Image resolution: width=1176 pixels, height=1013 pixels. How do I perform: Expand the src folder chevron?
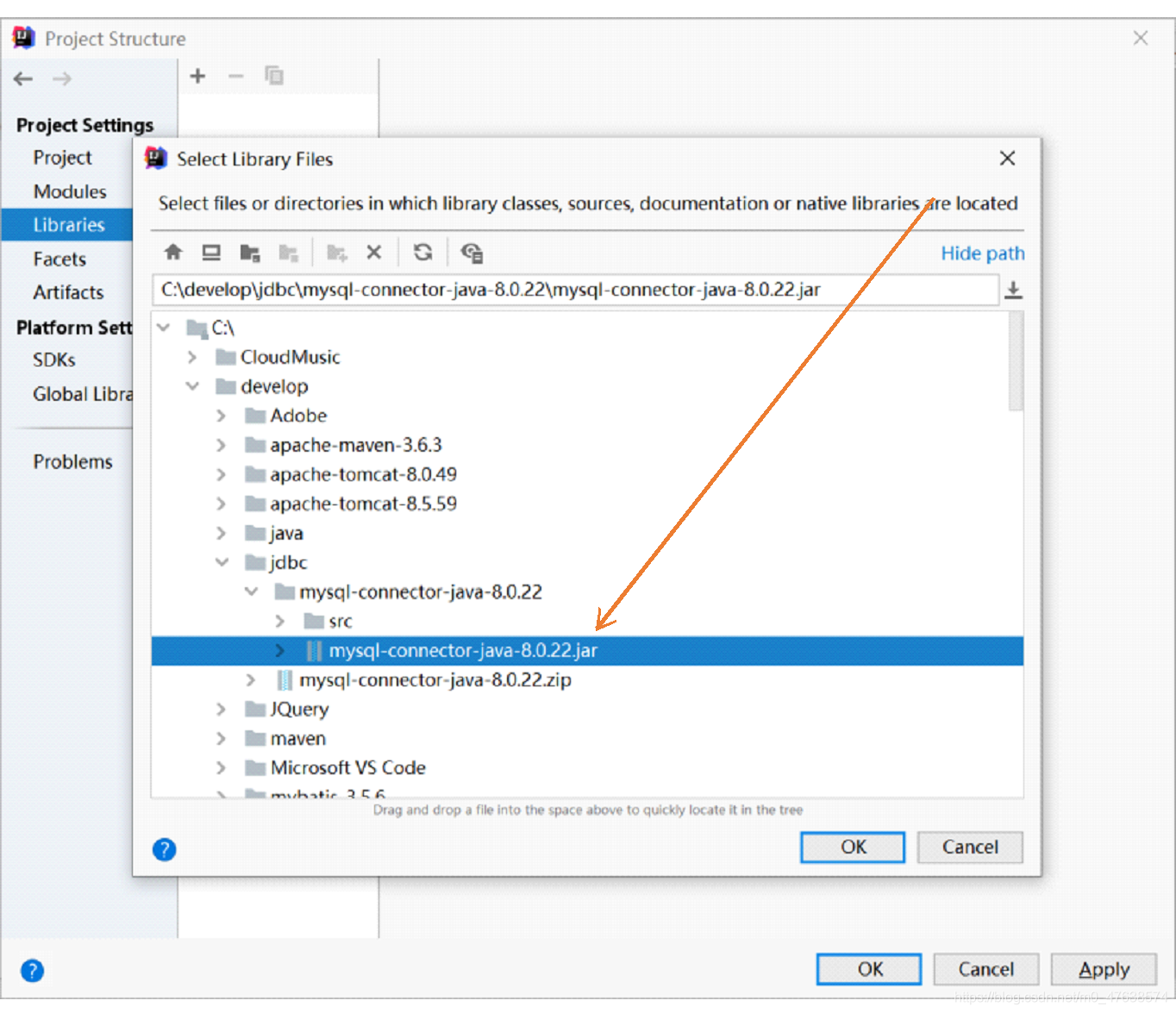coord(280,621)
